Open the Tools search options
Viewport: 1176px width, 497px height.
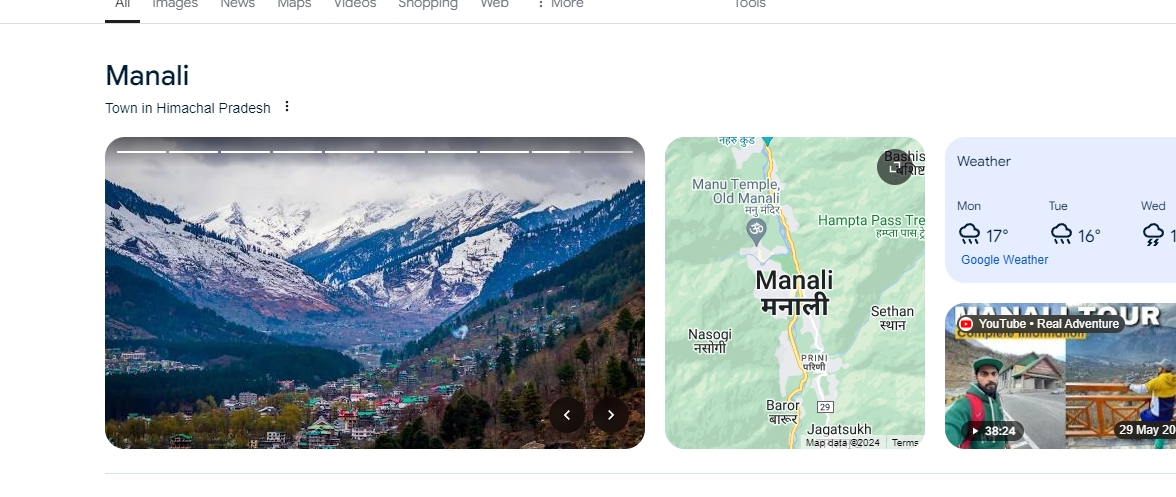tap(749, 4)
